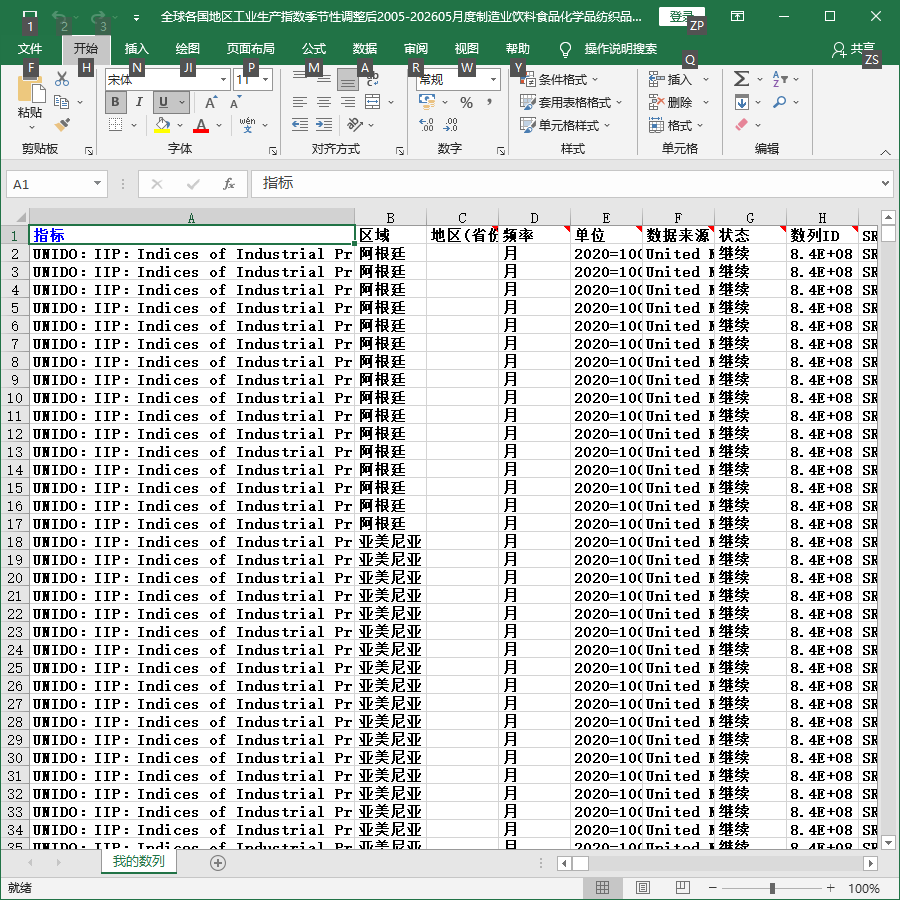Click the Clear eraser icon
This screenshot has width=900, height=900.
click(x=742, y=125)
